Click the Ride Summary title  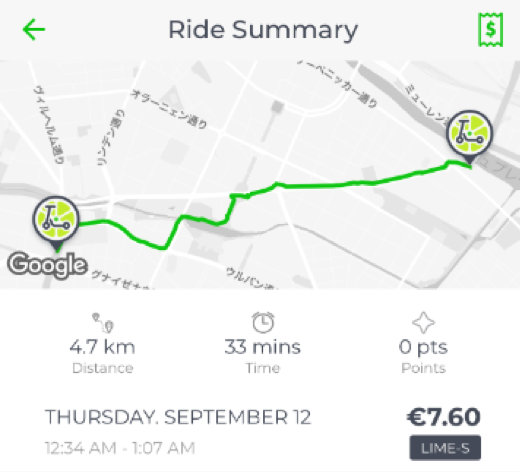click(263, 30)
